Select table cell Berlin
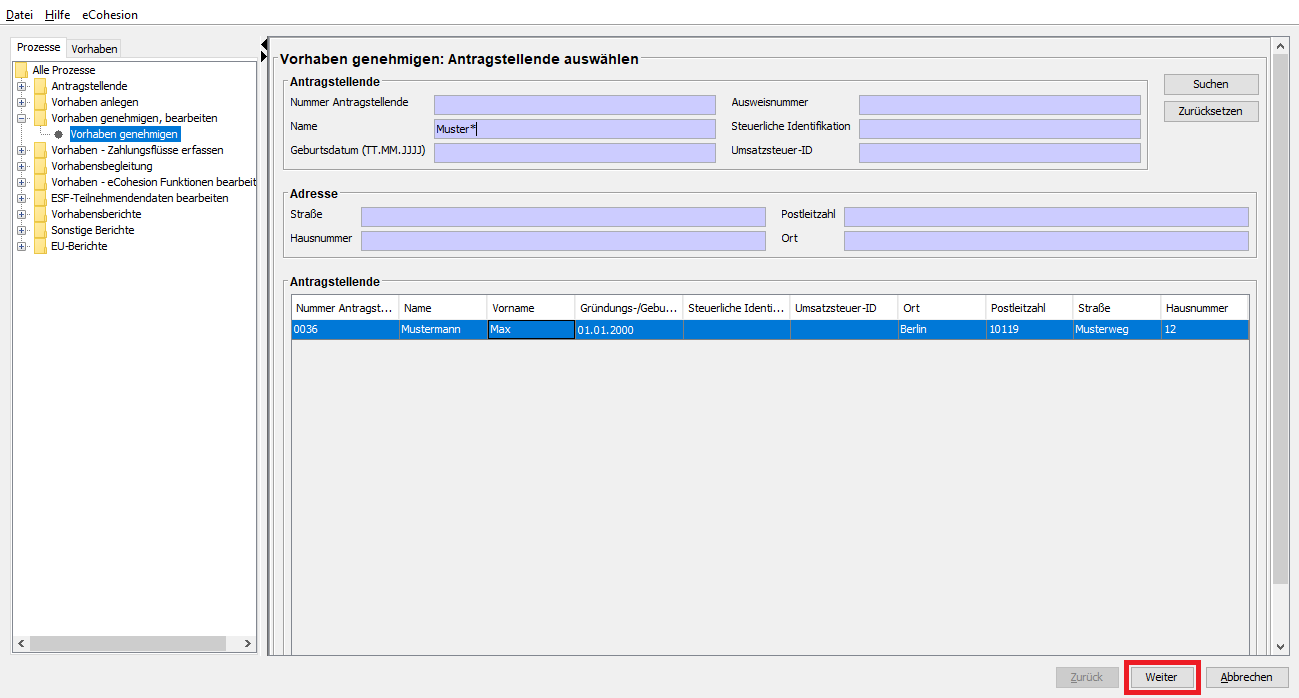 [942, 330]
